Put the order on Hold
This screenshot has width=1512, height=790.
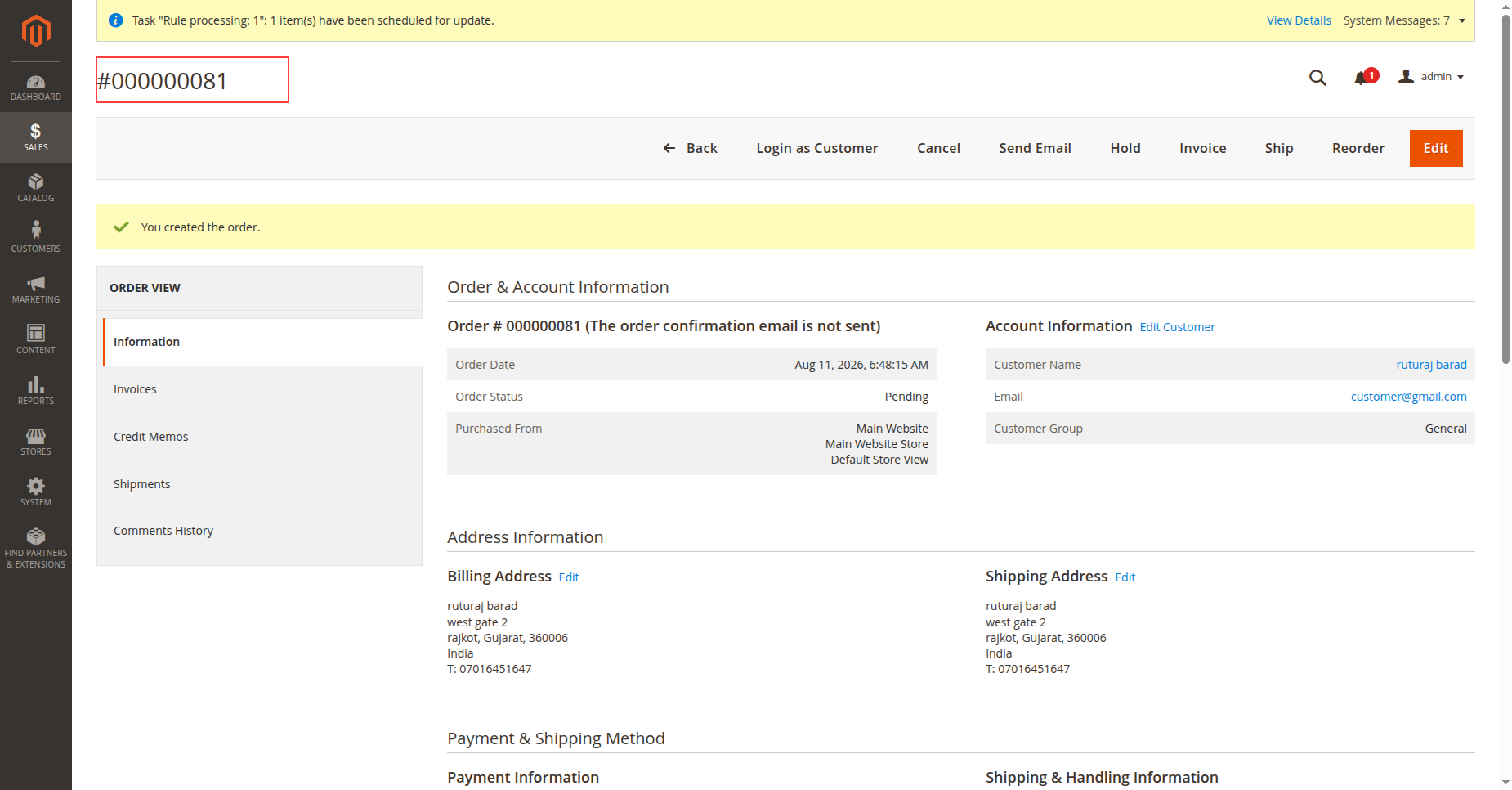pos(1125,148)
